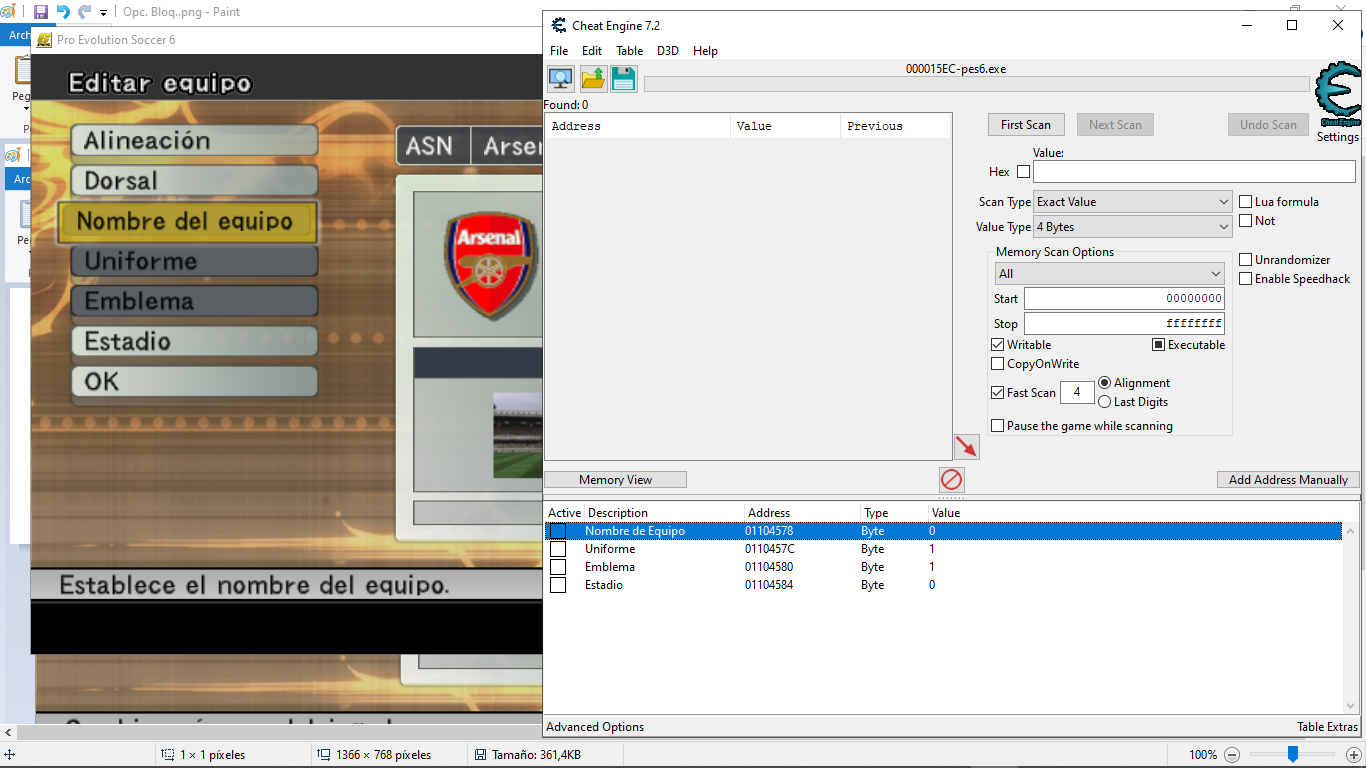Click the Next Scan button
Image resolution: width=1366 pixels, height=768 pixels.
pos(1115,125)
